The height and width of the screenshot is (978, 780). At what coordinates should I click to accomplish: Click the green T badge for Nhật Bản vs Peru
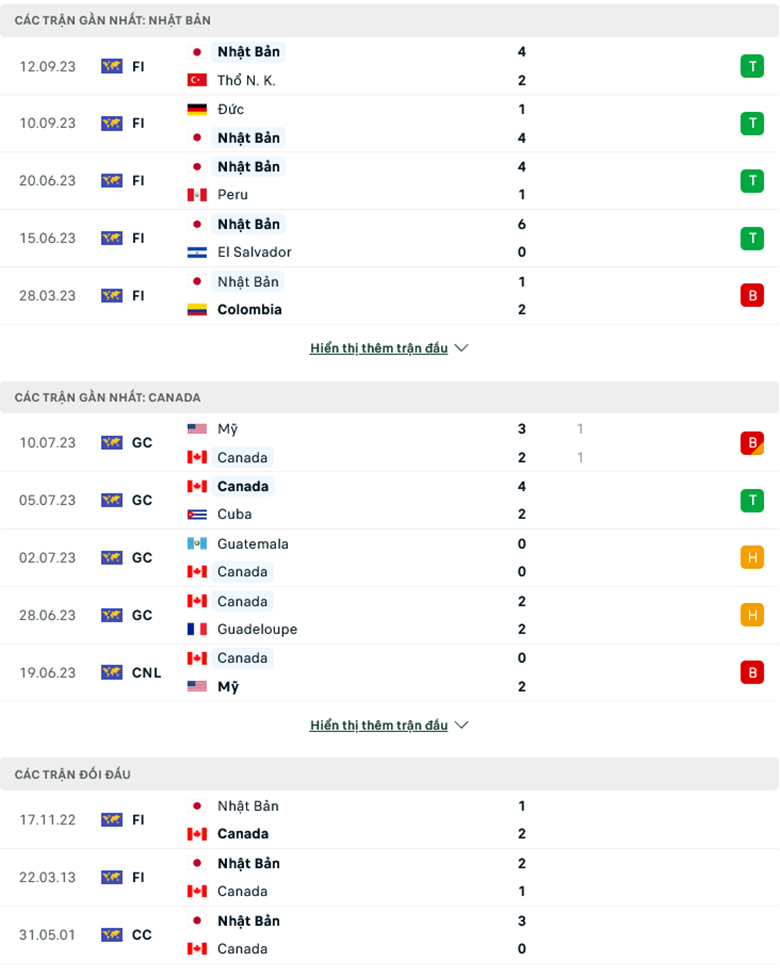pos(753,181)
